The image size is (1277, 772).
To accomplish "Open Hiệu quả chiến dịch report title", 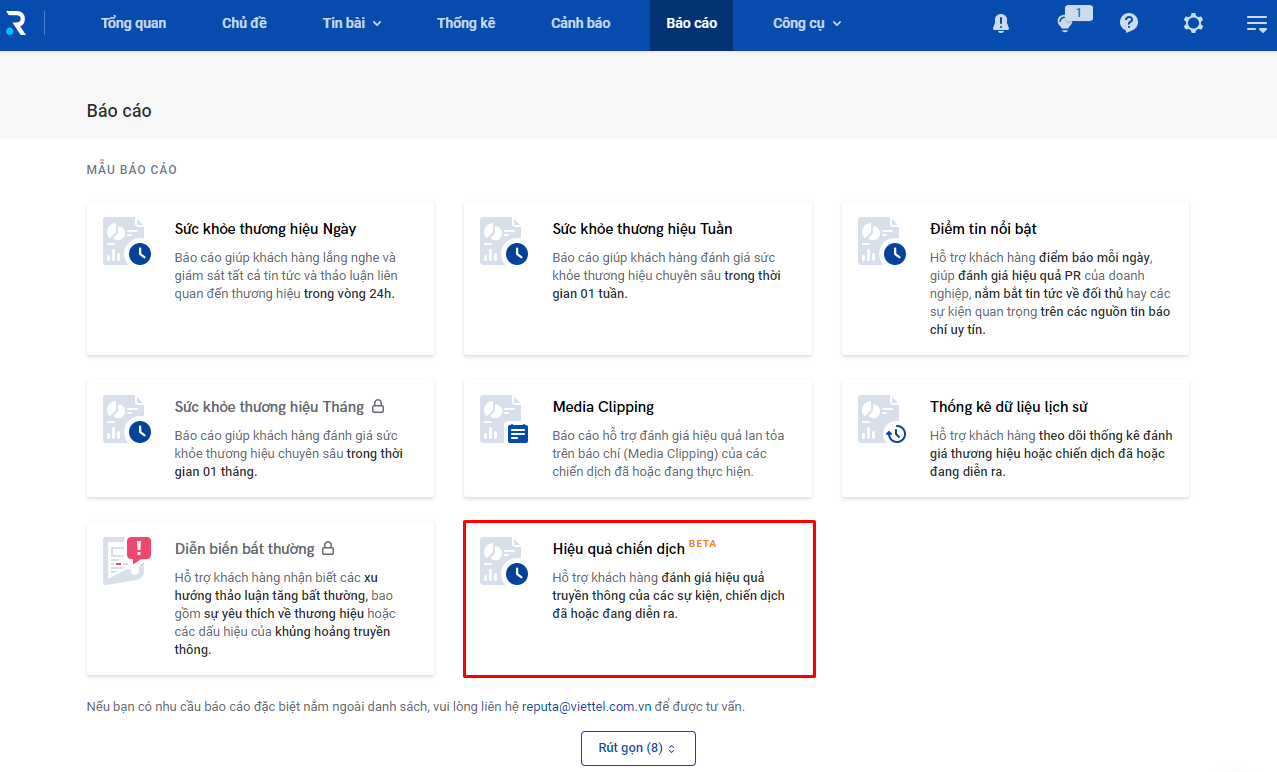I will pyautogui.click(x=618, y=549).
